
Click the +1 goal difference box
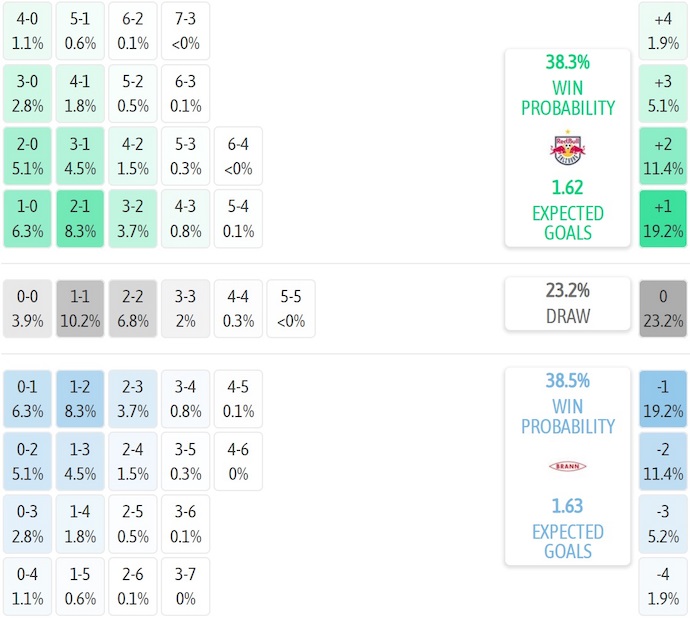coord(664,219)
